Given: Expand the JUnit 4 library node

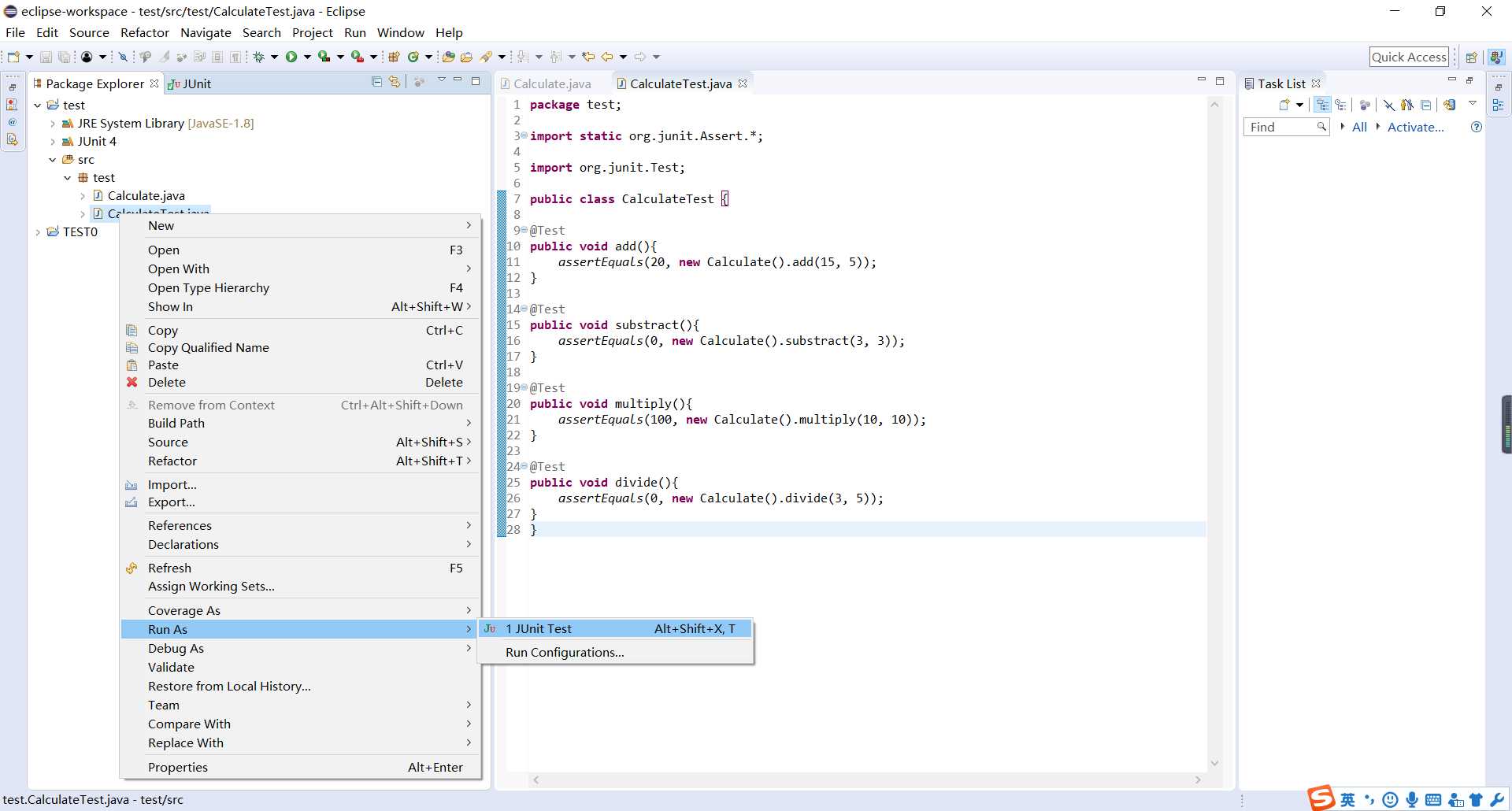Looking at the screenshot, I should (53, 141).
